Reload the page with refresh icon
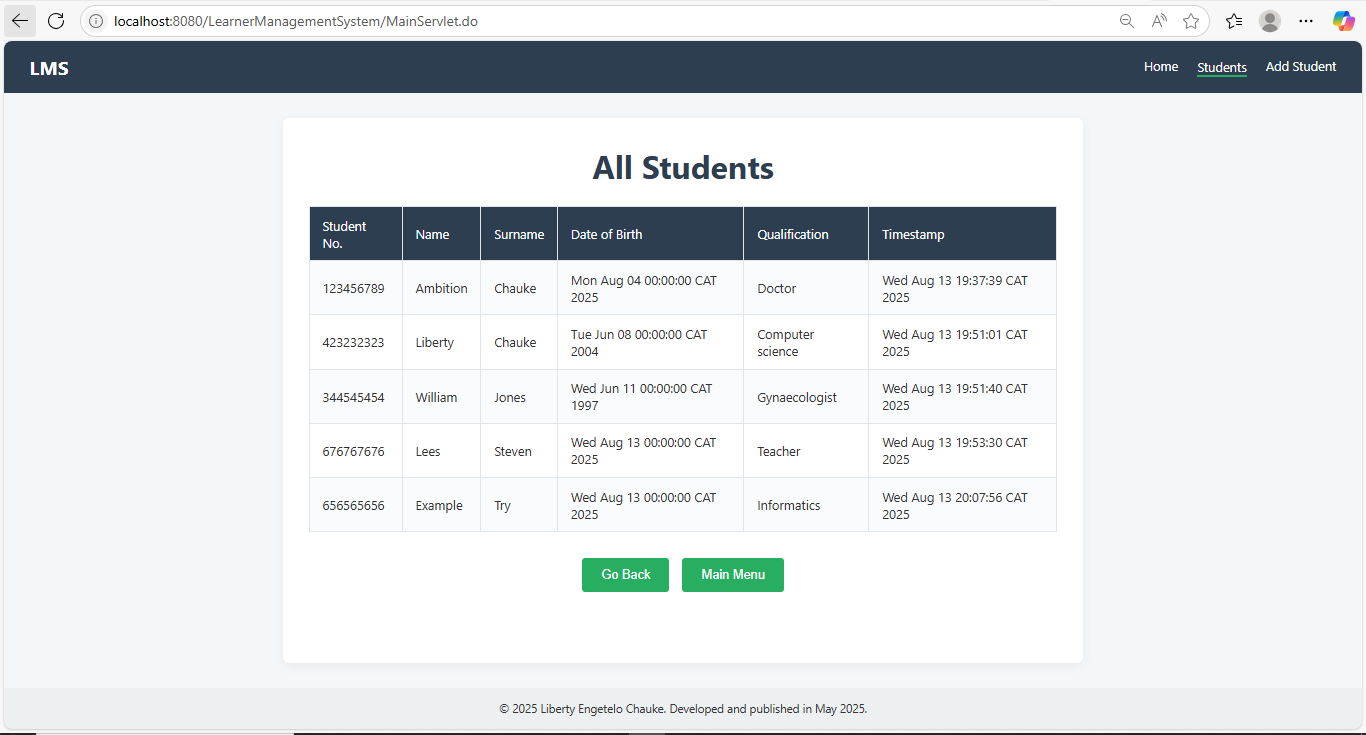Image resolution: width=1366 pixels, height=735 pixels. coord(56,21)
